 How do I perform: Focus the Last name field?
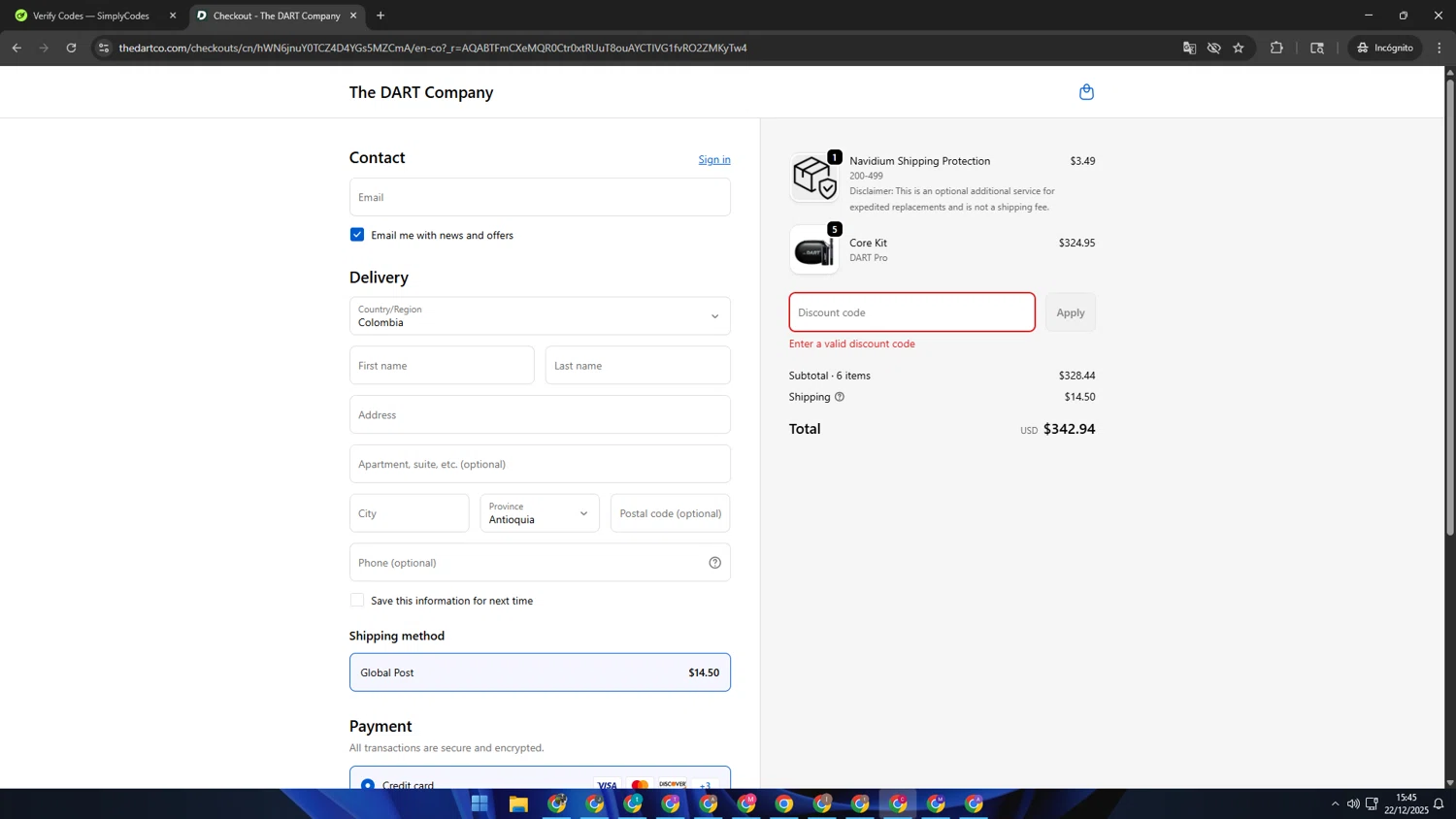coord(638,366)
